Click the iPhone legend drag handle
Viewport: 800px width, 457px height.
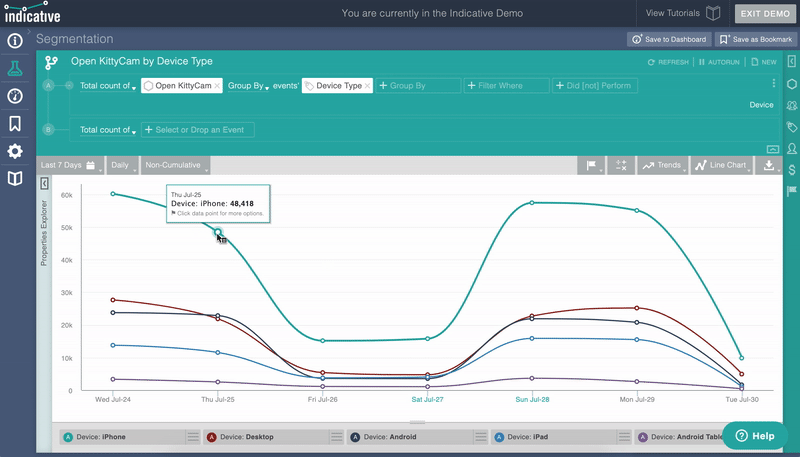pos(193,437)
